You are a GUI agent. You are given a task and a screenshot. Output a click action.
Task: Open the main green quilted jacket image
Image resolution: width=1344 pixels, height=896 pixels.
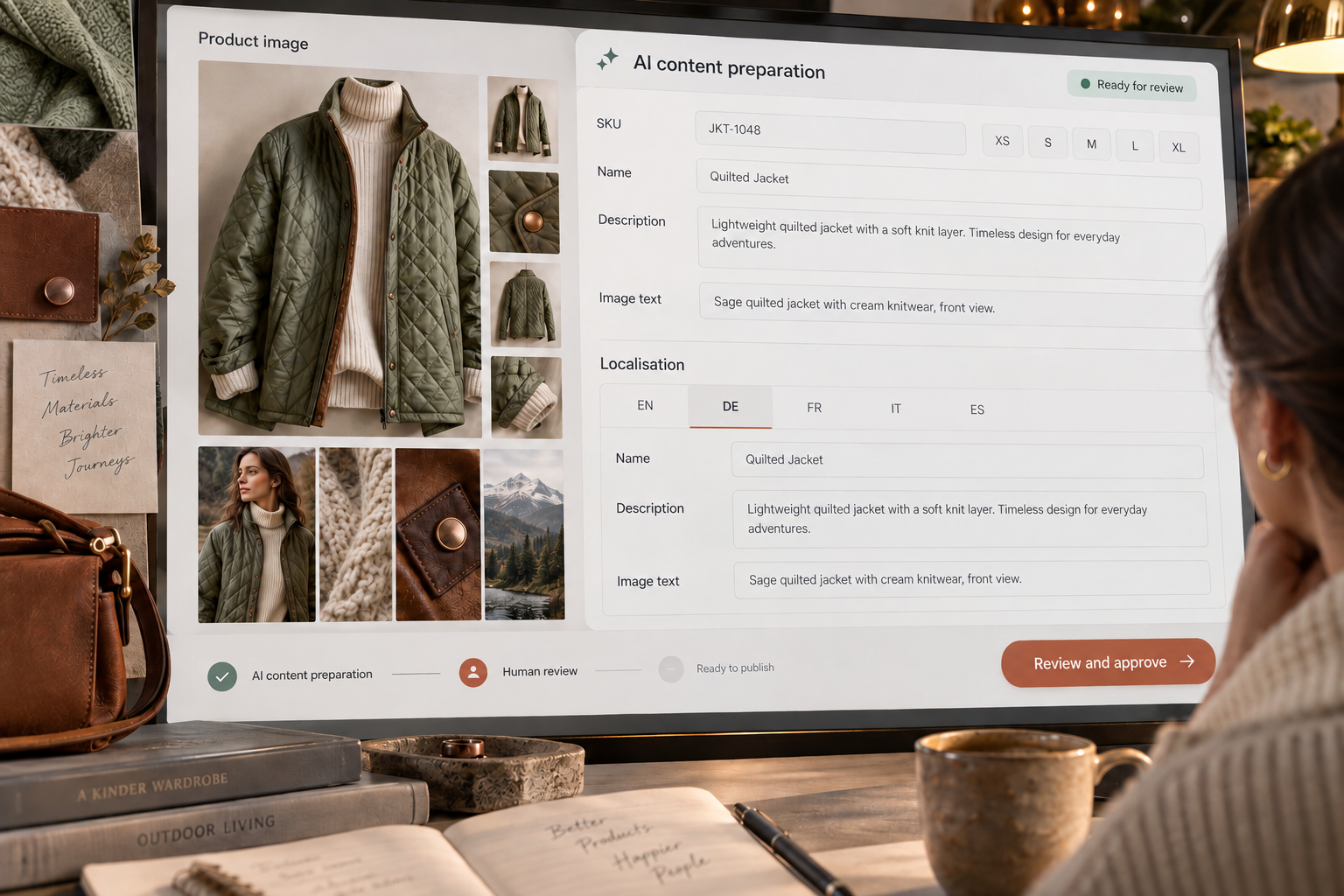tap(339, 249)
